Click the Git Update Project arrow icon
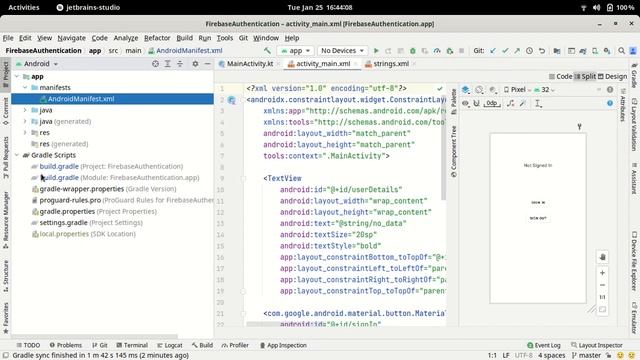The image size is (640, 360). pos(493,51)
